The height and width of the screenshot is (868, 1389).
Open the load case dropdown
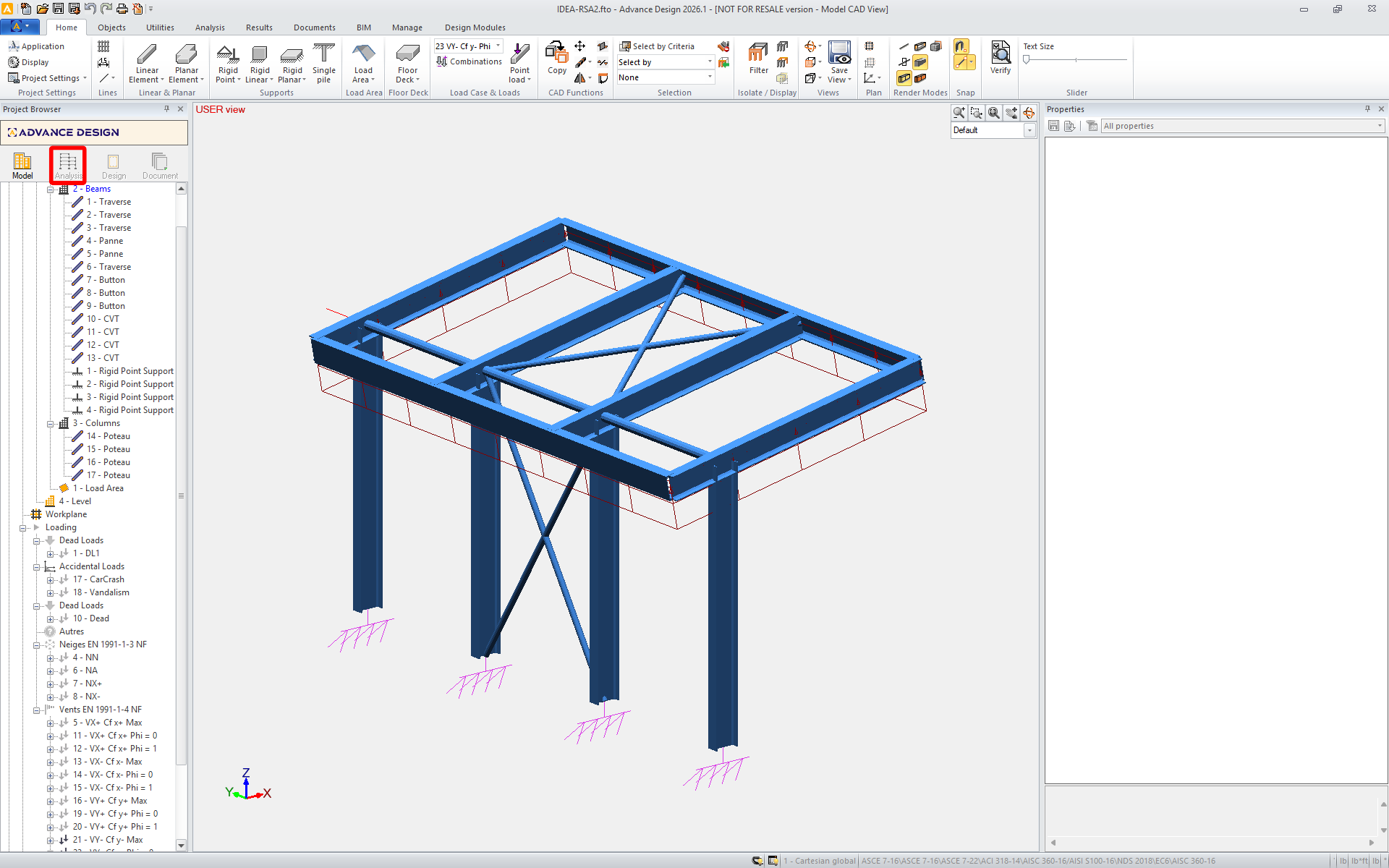pyautogui.click(x=498, y=46)
